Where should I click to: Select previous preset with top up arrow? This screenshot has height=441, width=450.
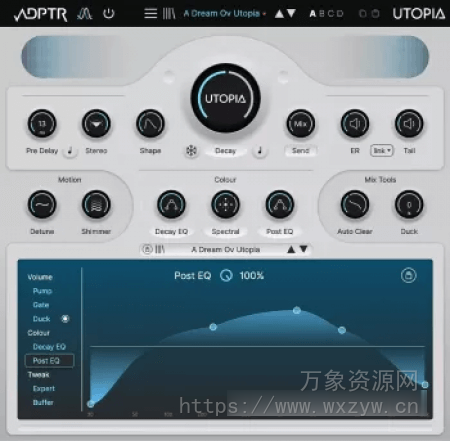pyautogui.click(x=279, y=14)
